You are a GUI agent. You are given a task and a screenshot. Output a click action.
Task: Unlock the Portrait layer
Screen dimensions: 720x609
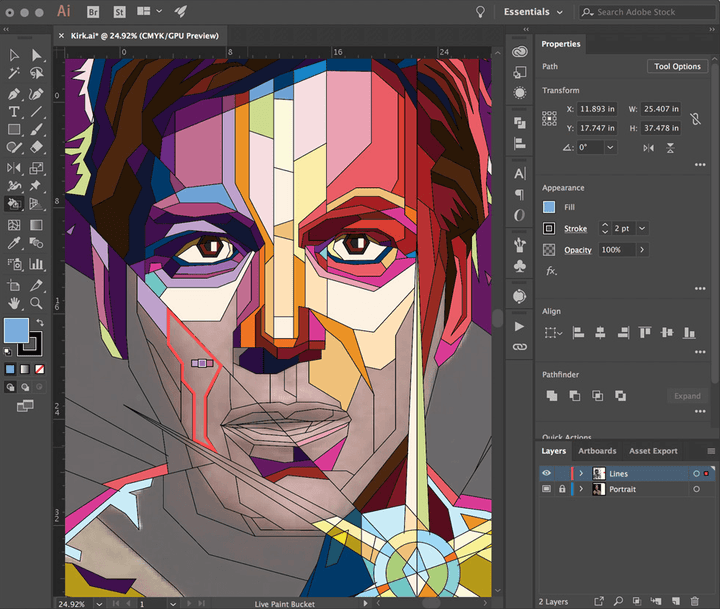click(560, 490)
